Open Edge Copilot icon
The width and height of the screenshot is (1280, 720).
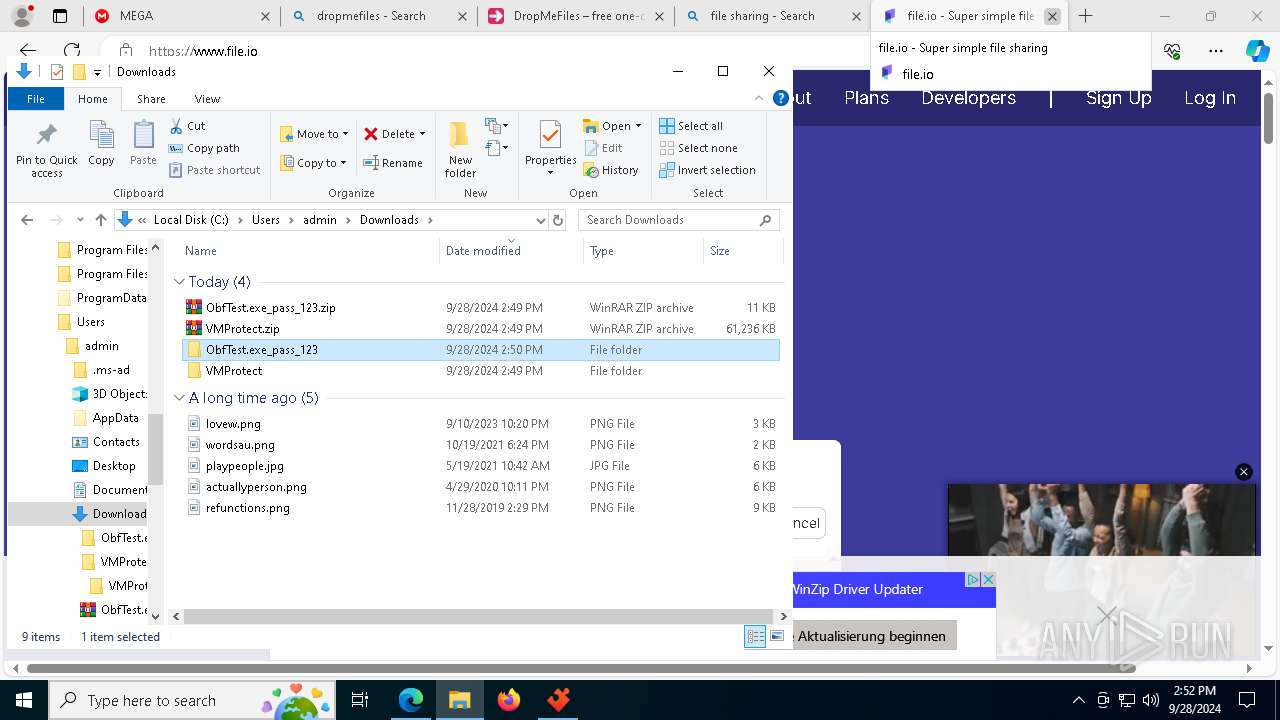pyautogui.click(x=1257, y=51)
